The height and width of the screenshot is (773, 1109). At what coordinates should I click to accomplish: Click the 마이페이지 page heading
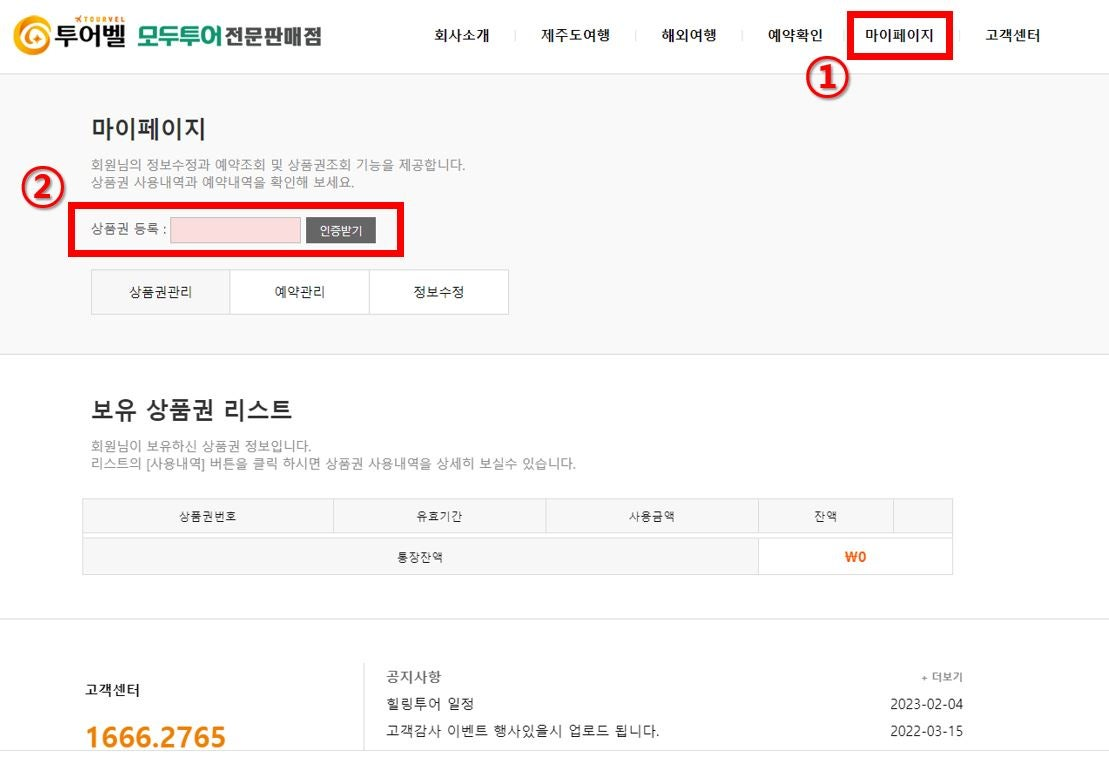(149, 129)
